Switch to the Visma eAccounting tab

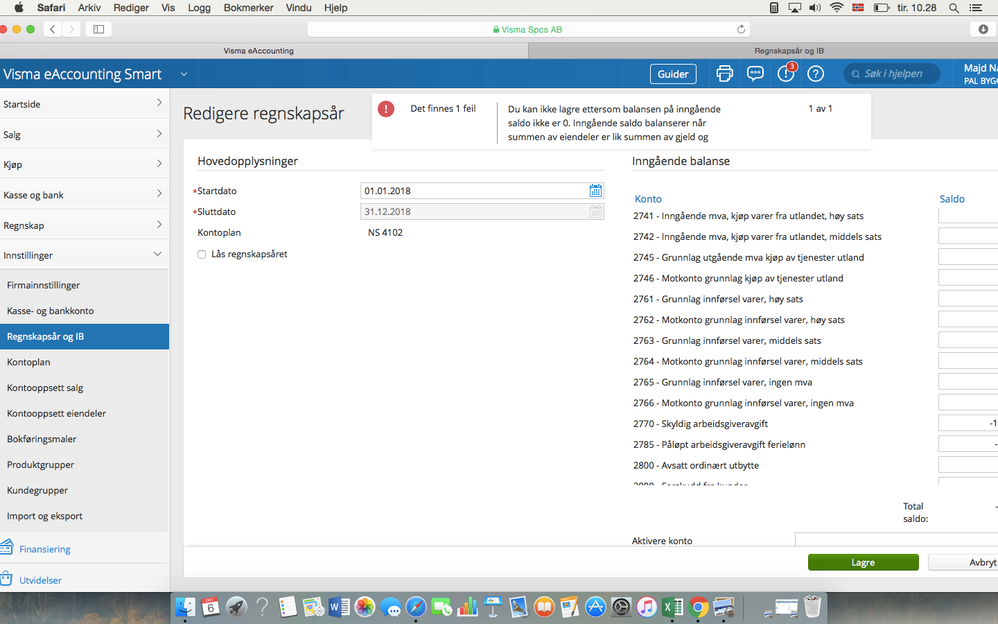[258, 50]
